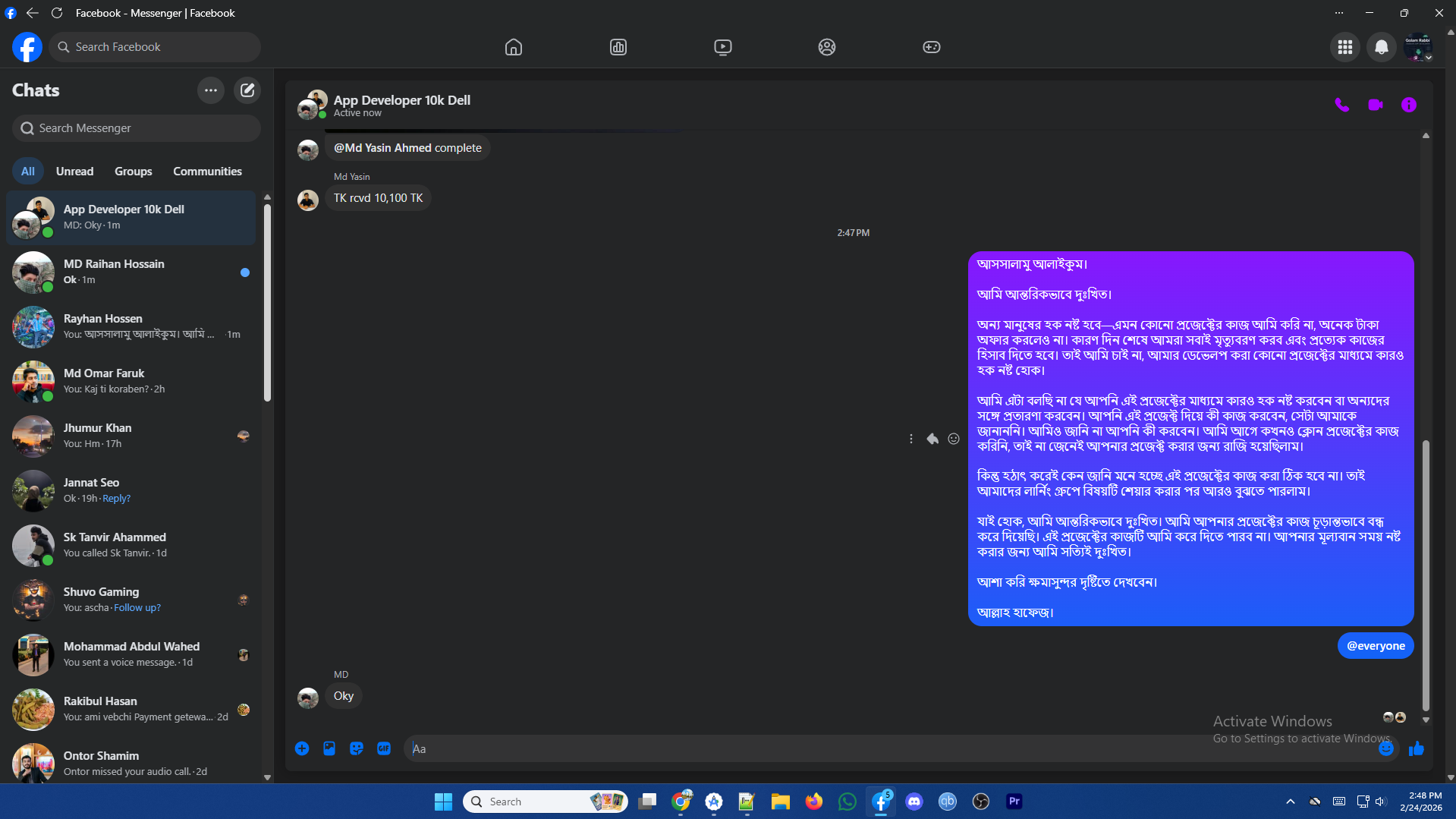Open the Facebook apps grid menu
The height and width of the screenshot is (819, 1456).
[1344, 47]
